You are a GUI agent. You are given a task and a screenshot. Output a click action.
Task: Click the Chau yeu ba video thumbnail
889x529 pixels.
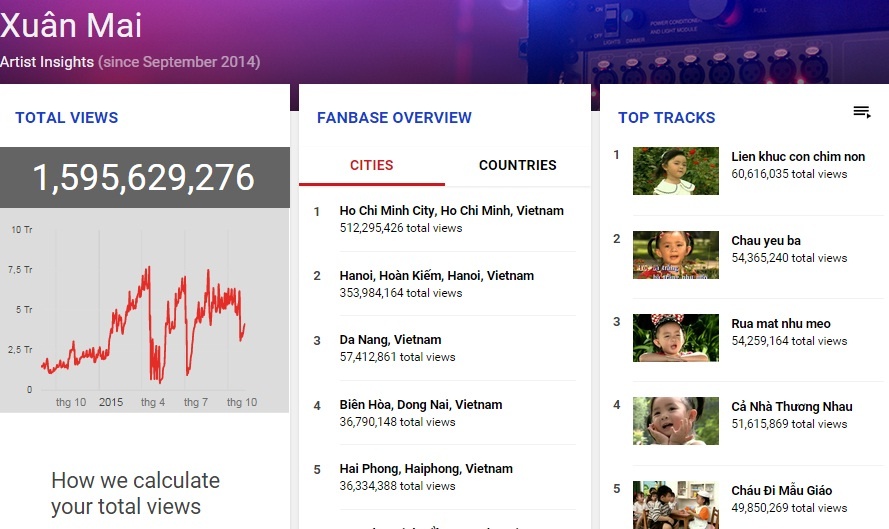pos(675,255)
